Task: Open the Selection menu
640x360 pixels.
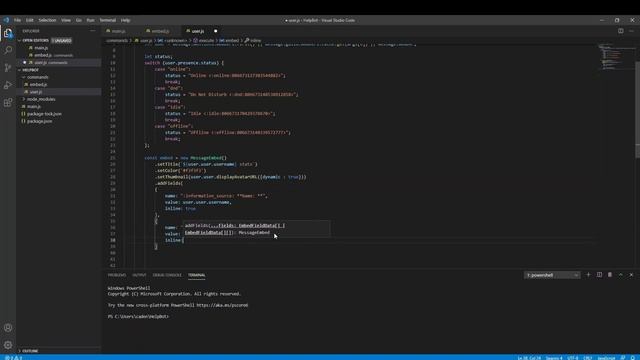Action: click(47, 20)
